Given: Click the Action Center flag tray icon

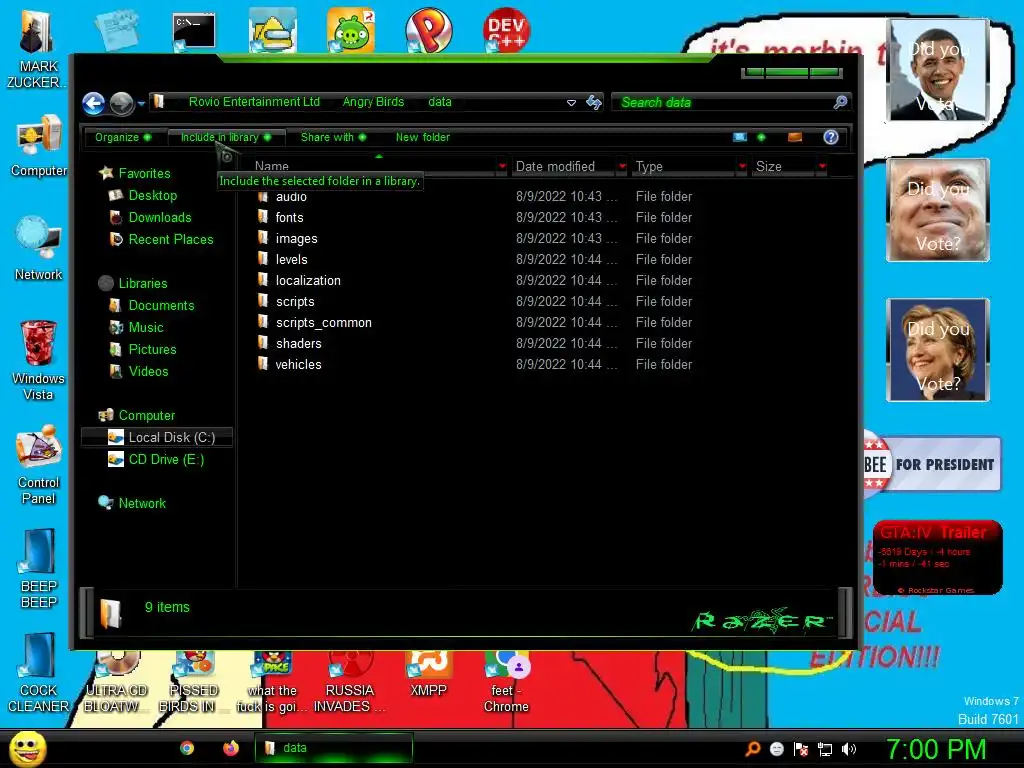Looking at the screenshot, I should tap(801, 749).
